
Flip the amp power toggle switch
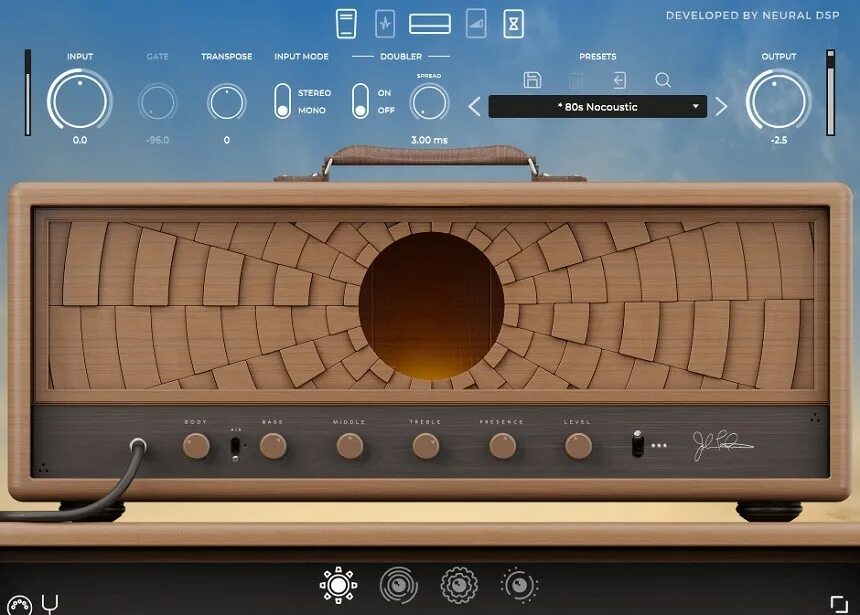[x=637, y=443]
